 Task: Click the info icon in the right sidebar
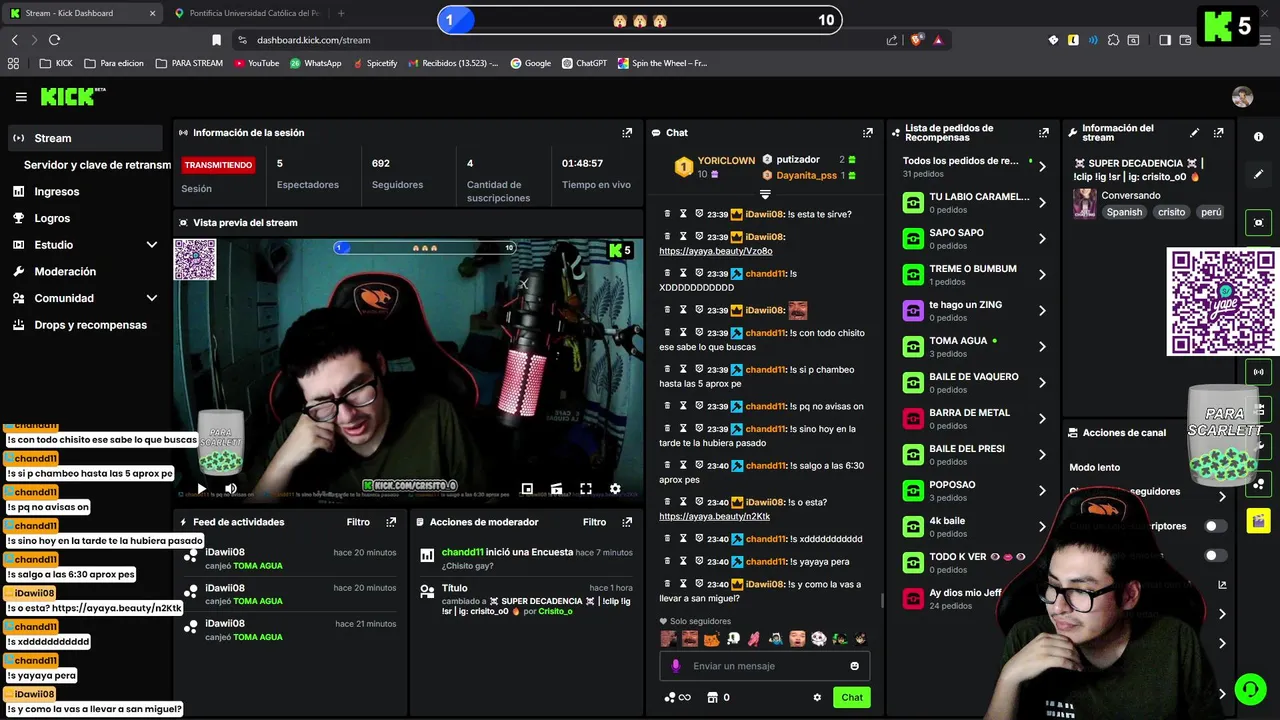[1258, 137]
